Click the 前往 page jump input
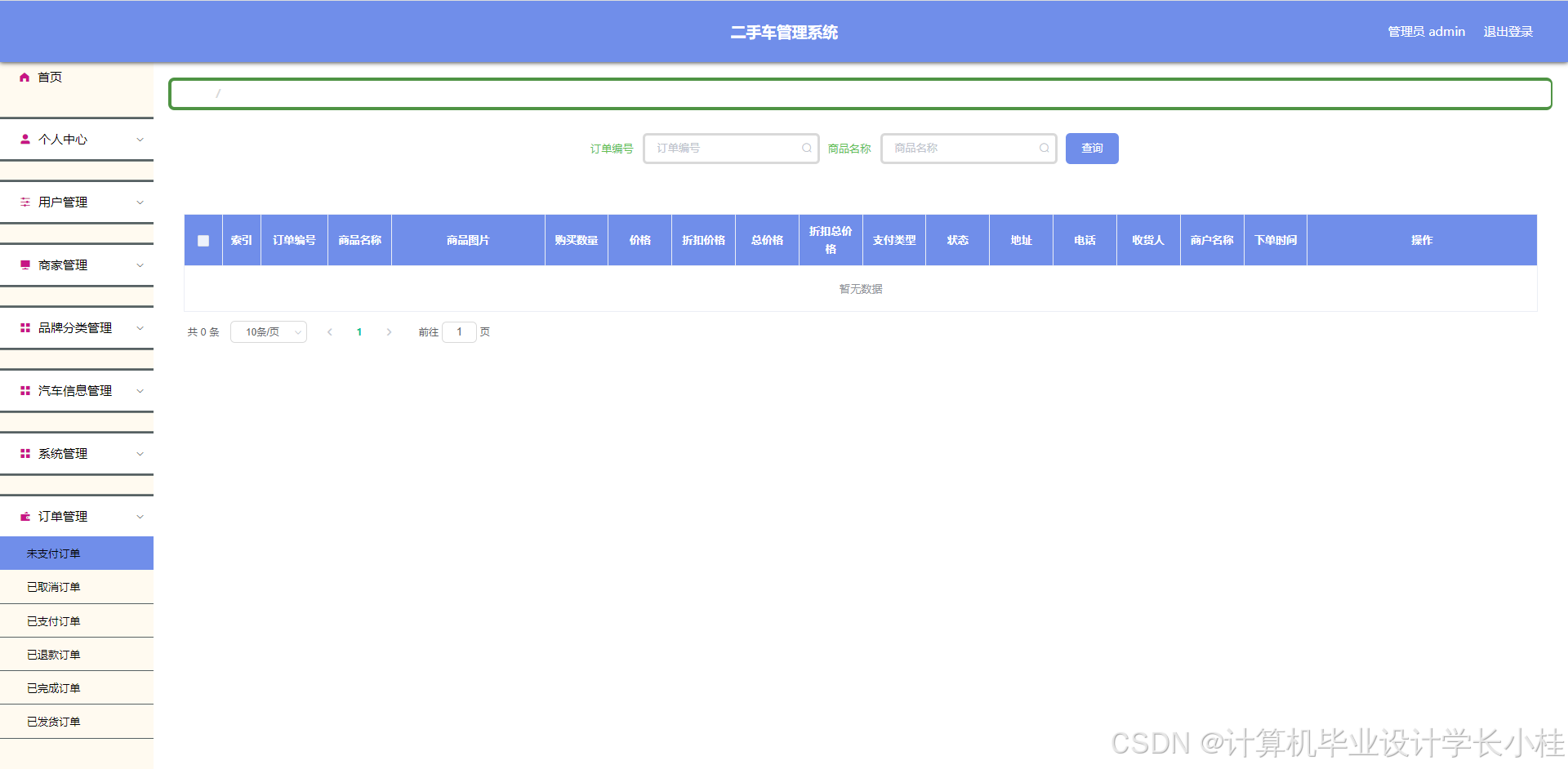The width and height of the screenshot is (1568, 769). [459, 332]
